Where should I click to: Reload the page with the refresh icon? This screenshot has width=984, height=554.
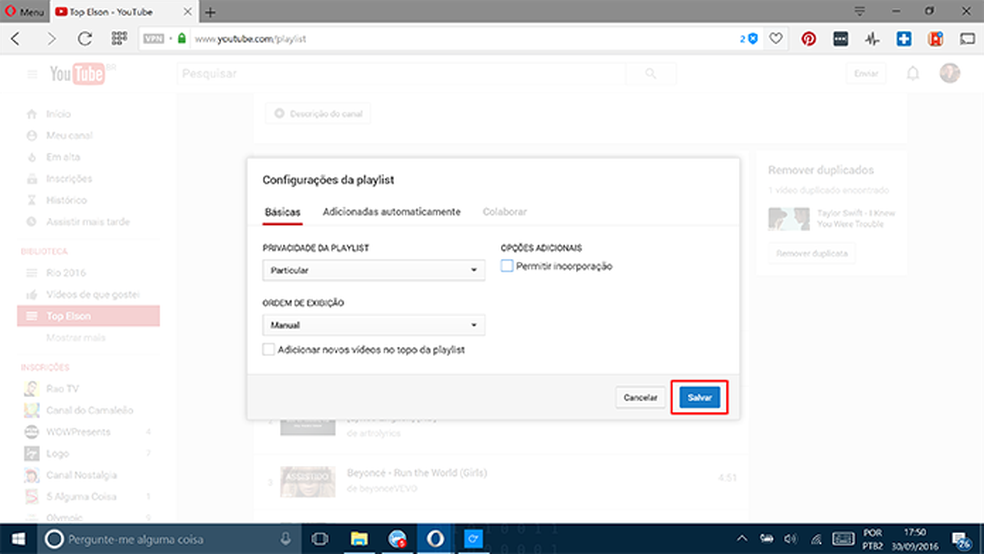[85, 39]
